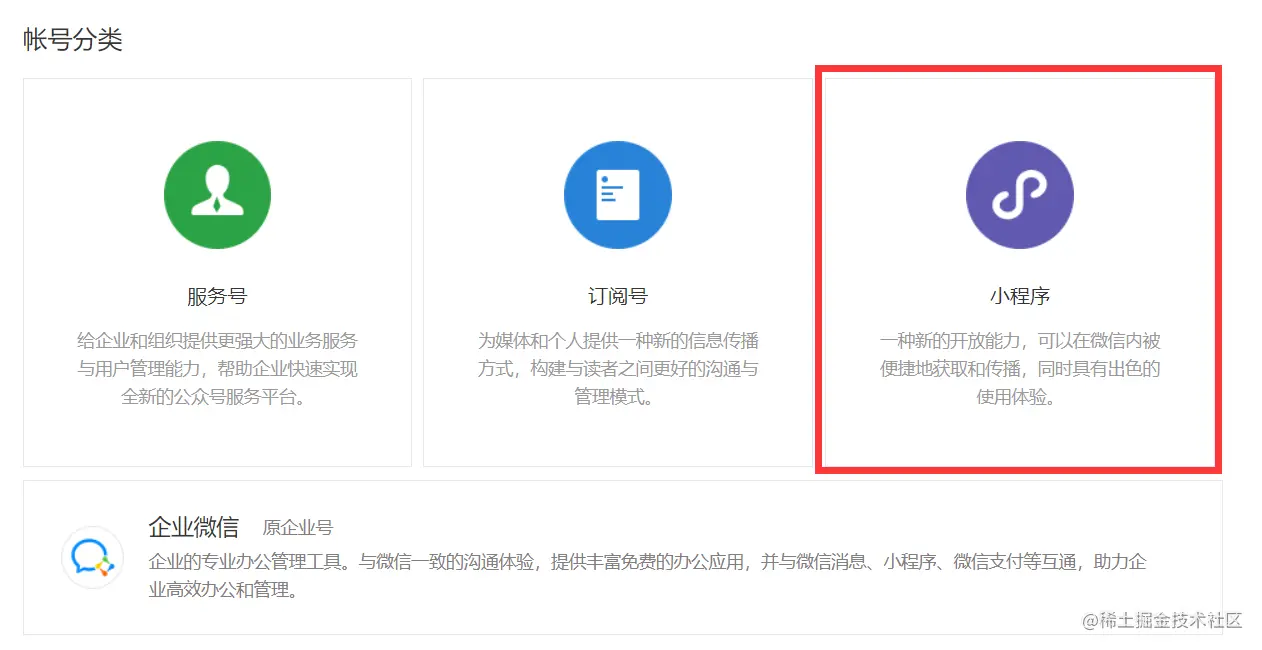
Task: Click the 订阅号 description starting 为媒体和个人
Action: 617,369
